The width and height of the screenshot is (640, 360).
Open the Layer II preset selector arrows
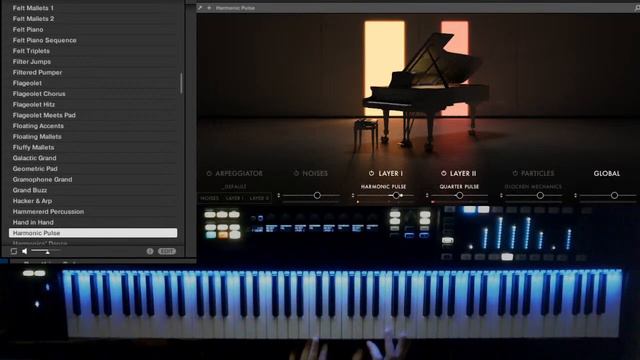click(x=427, y=196)
